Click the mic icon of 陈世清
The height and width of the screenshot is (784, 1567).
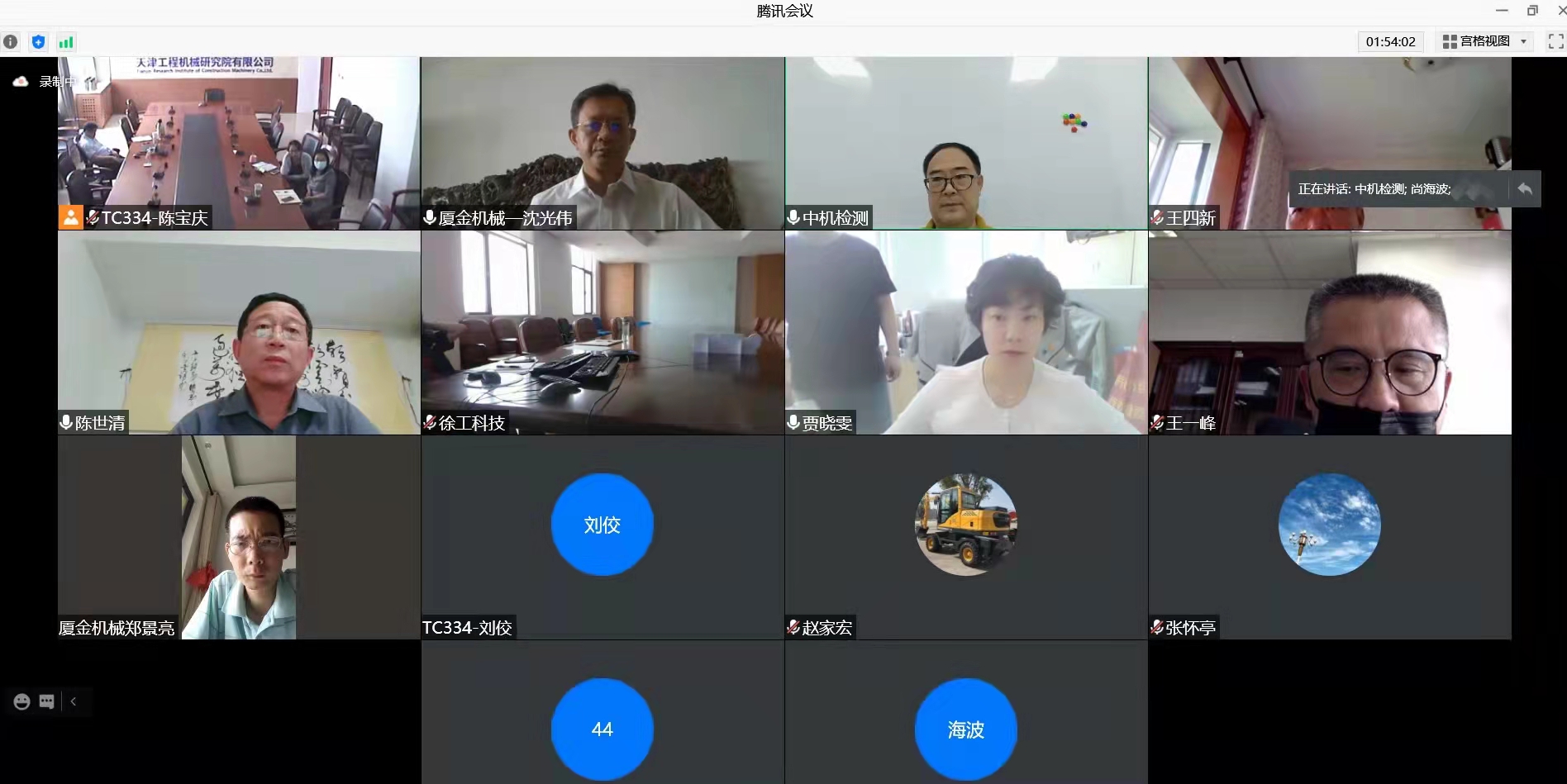coord(66,422)
